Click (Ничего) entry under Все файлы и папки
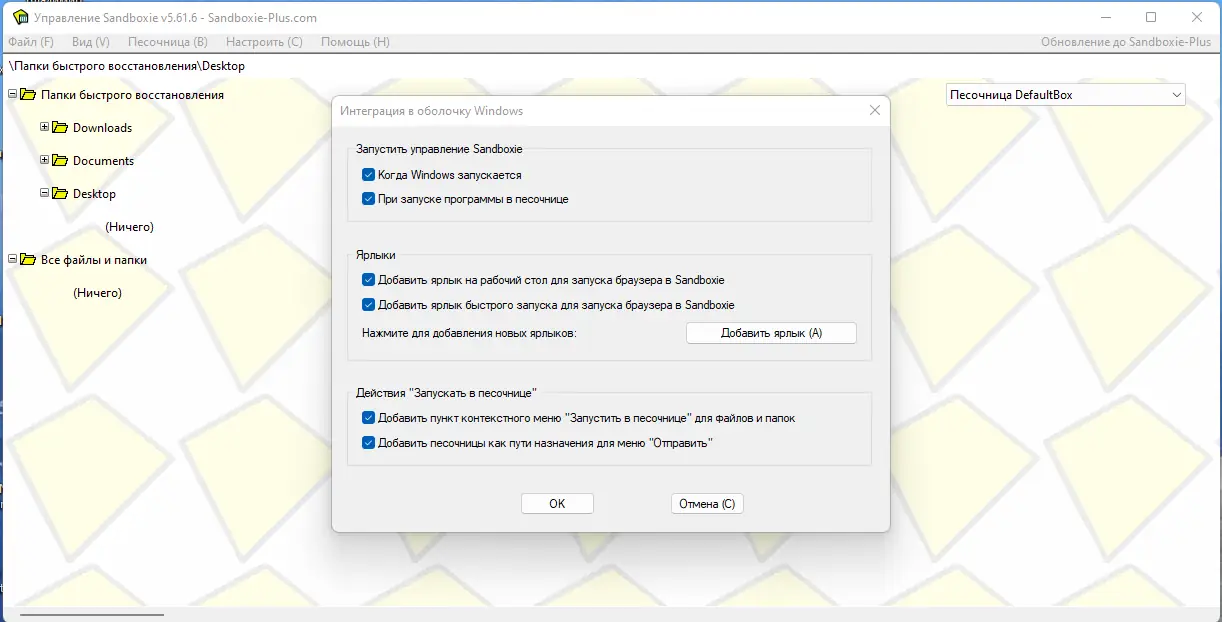This screenshot has width=1222, height=622. pyautogui.click(x=97, y=293)
